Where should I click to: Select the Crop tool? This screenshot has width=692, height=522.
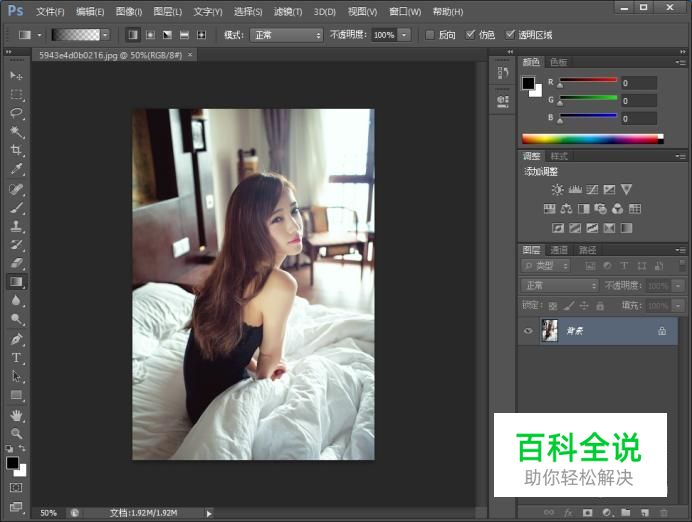17,151
